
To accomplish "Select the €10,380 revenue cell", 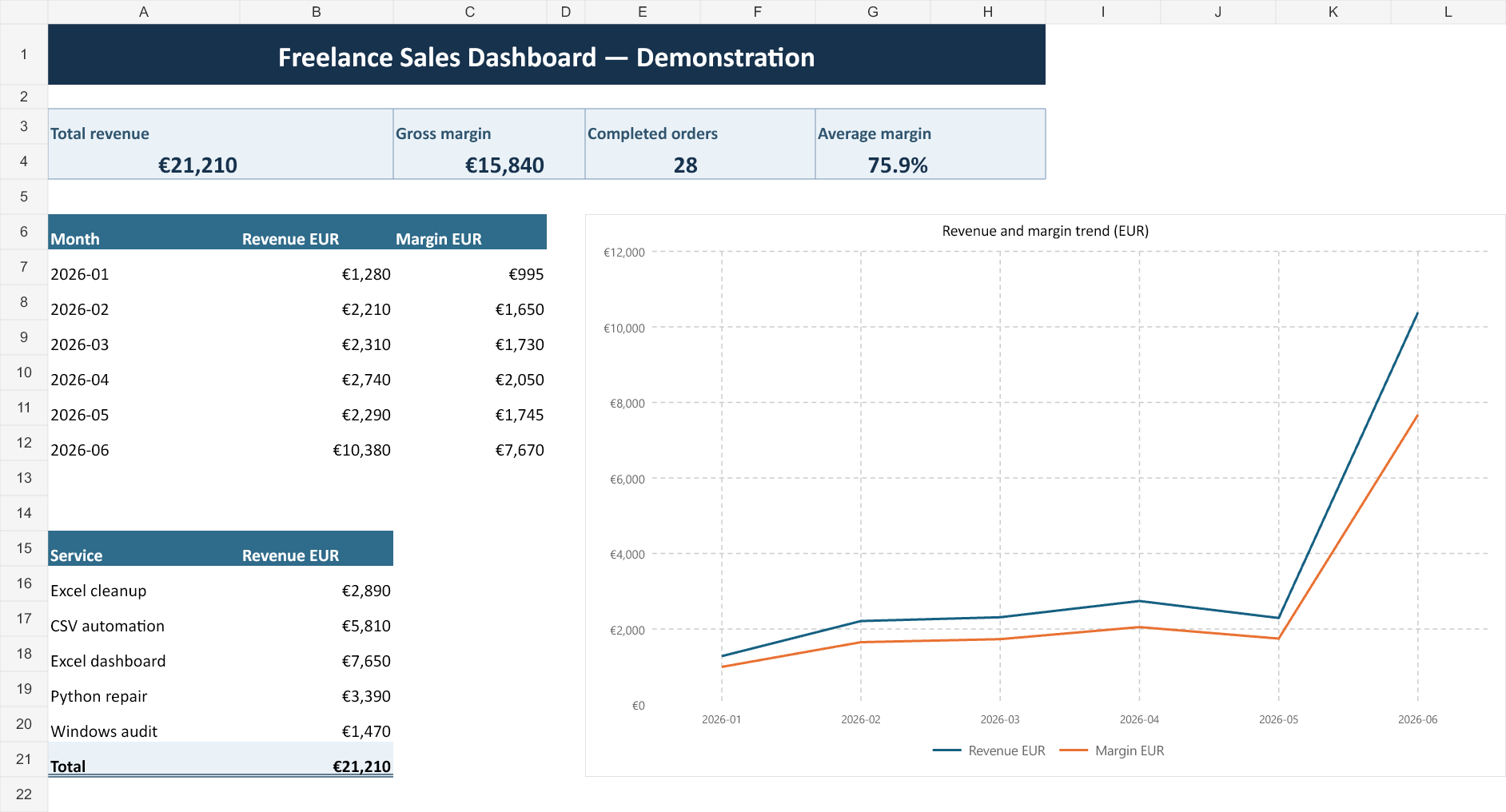I will tap(317, 443).
